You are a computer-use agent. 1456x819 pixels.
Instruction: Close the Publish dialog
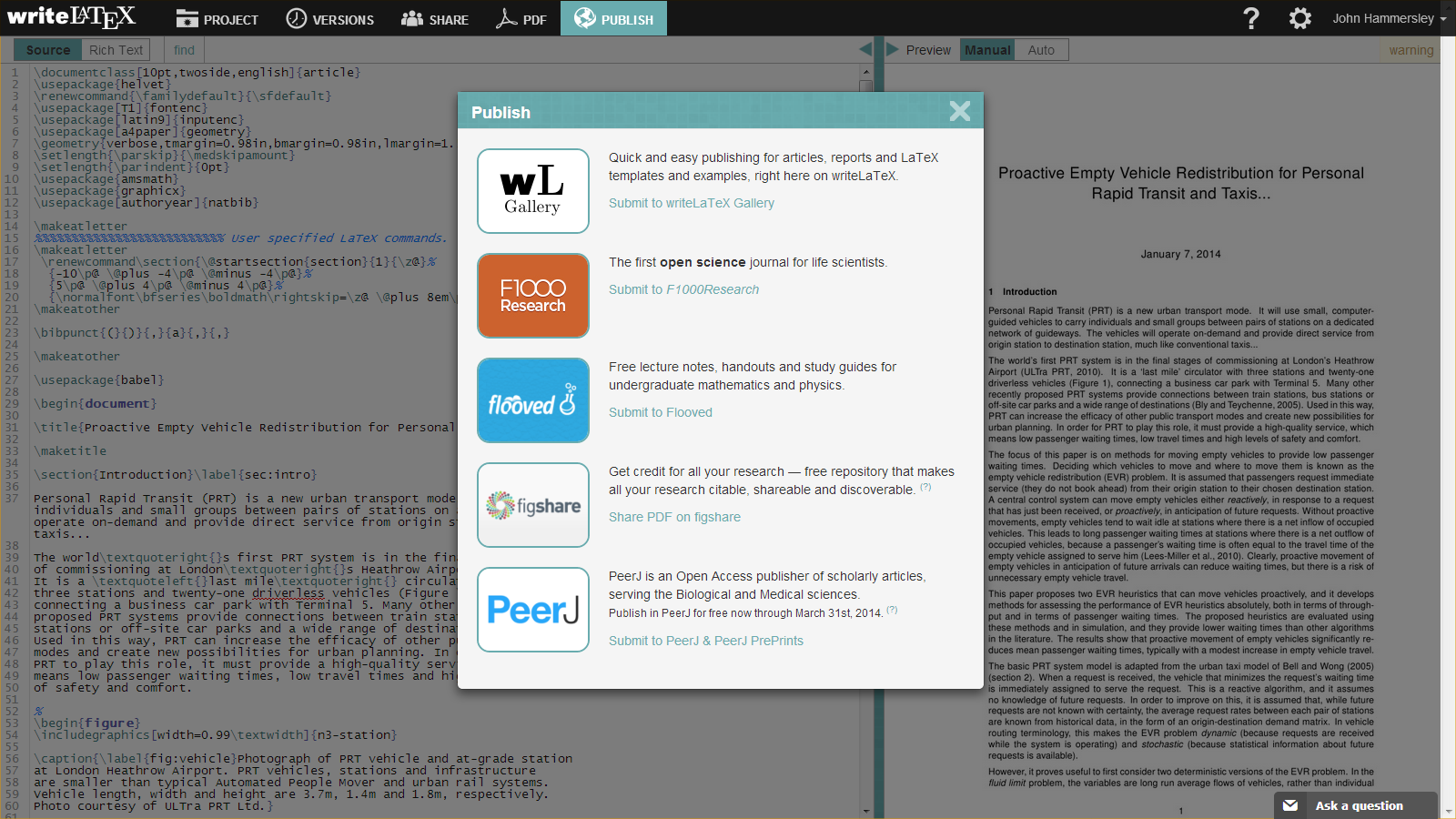[x=959, y=111]
